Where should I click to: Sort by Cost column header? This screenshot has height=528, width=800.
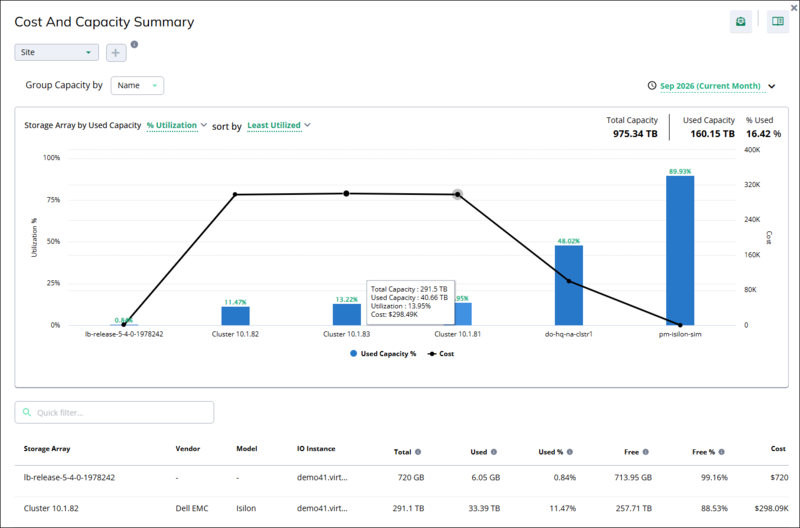click(778, 449)
